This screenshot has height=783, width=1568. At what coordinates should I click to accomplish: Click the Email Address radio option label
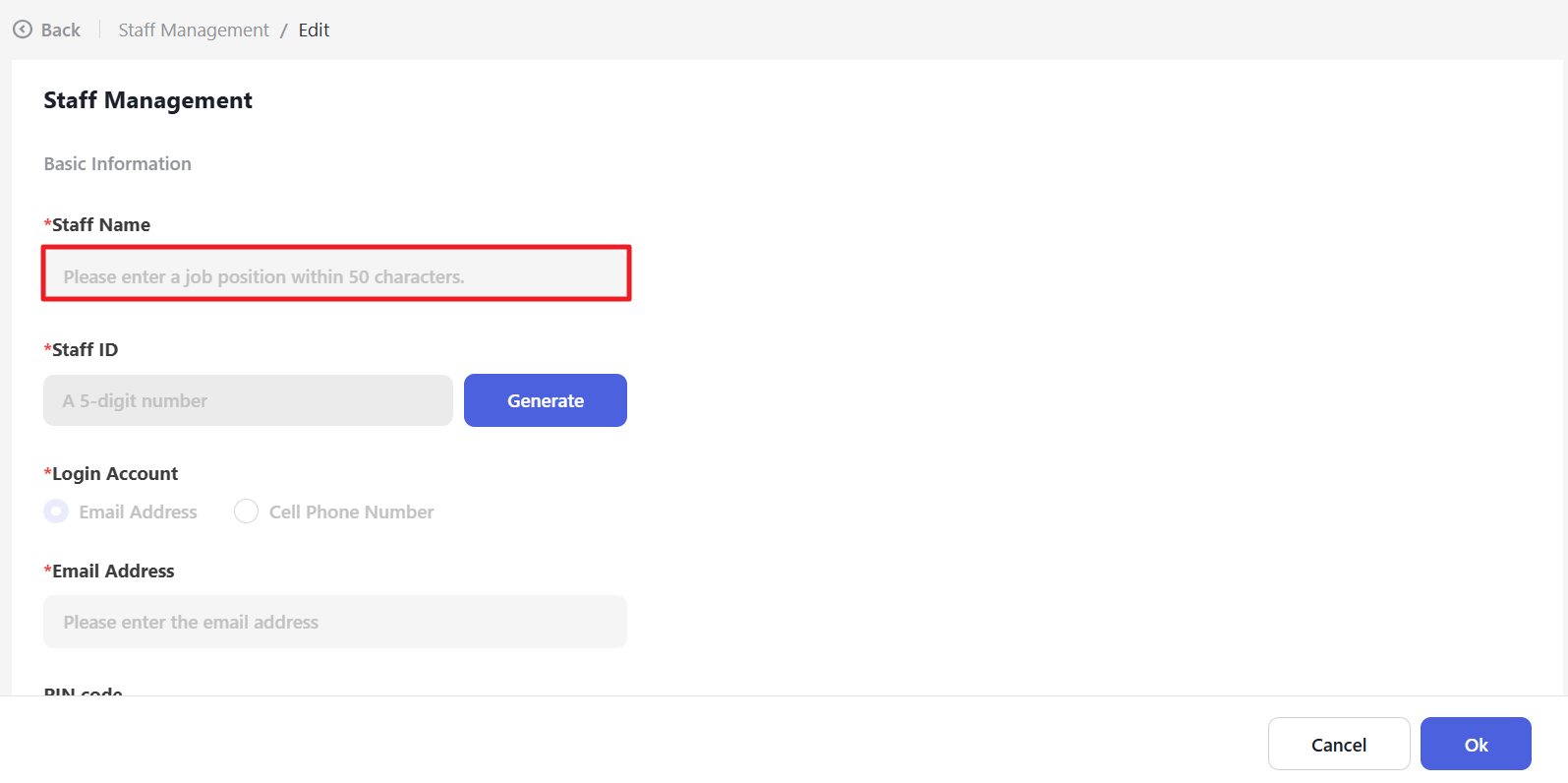[138, 512]
